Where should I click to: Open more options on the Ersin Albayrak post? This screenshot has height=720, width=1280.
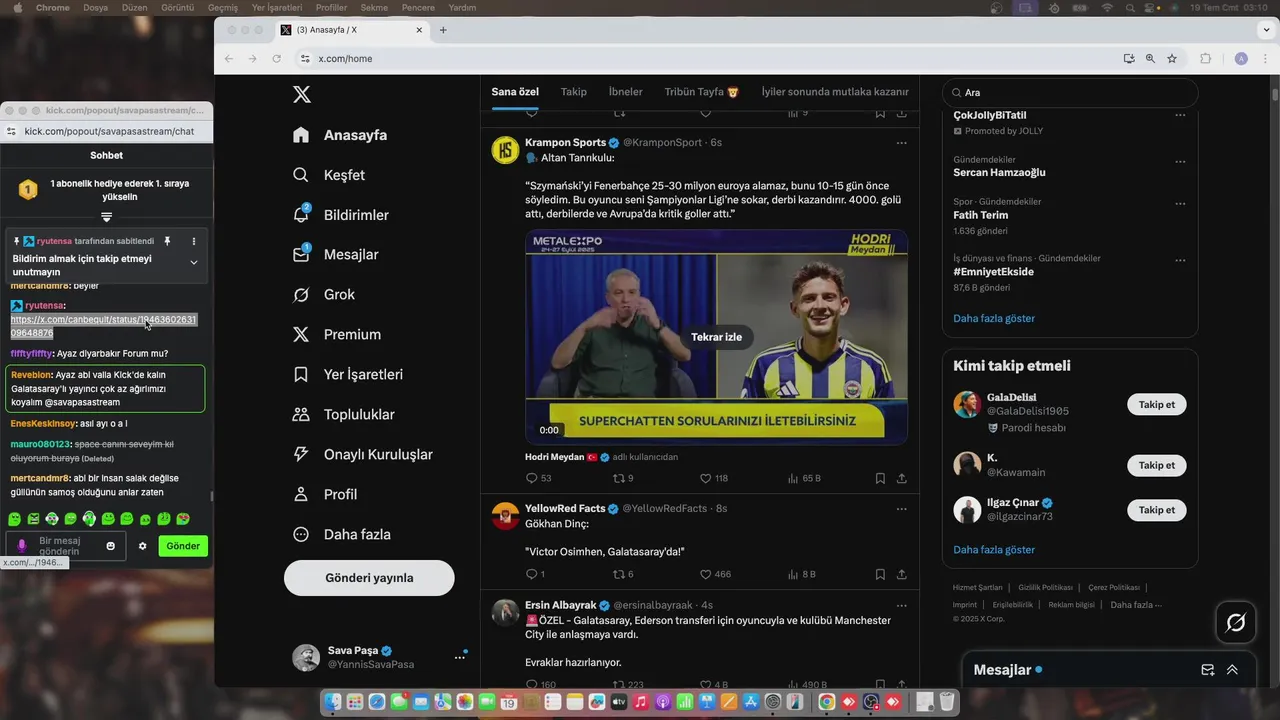(x=901, y=606)
